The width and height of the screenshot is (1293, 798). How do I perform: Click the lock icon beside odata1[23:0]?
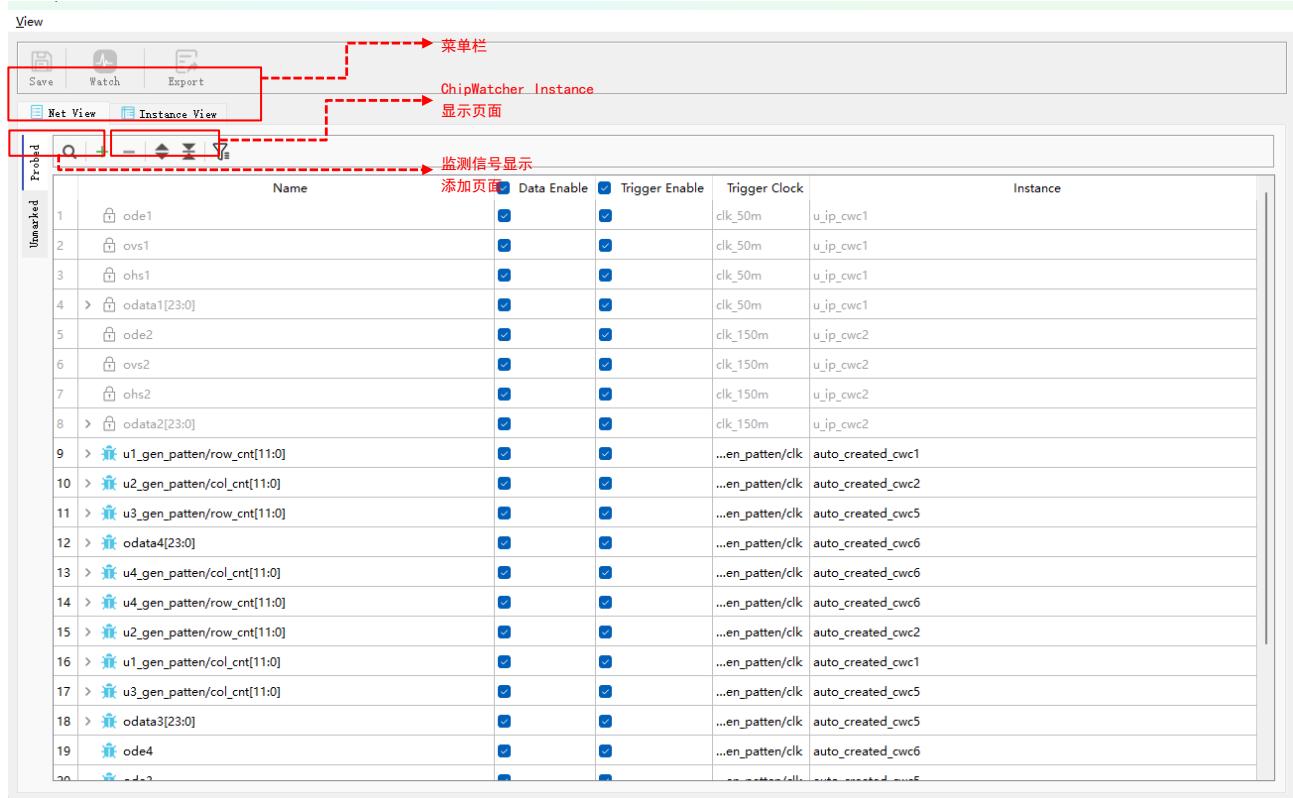point(110,304)
